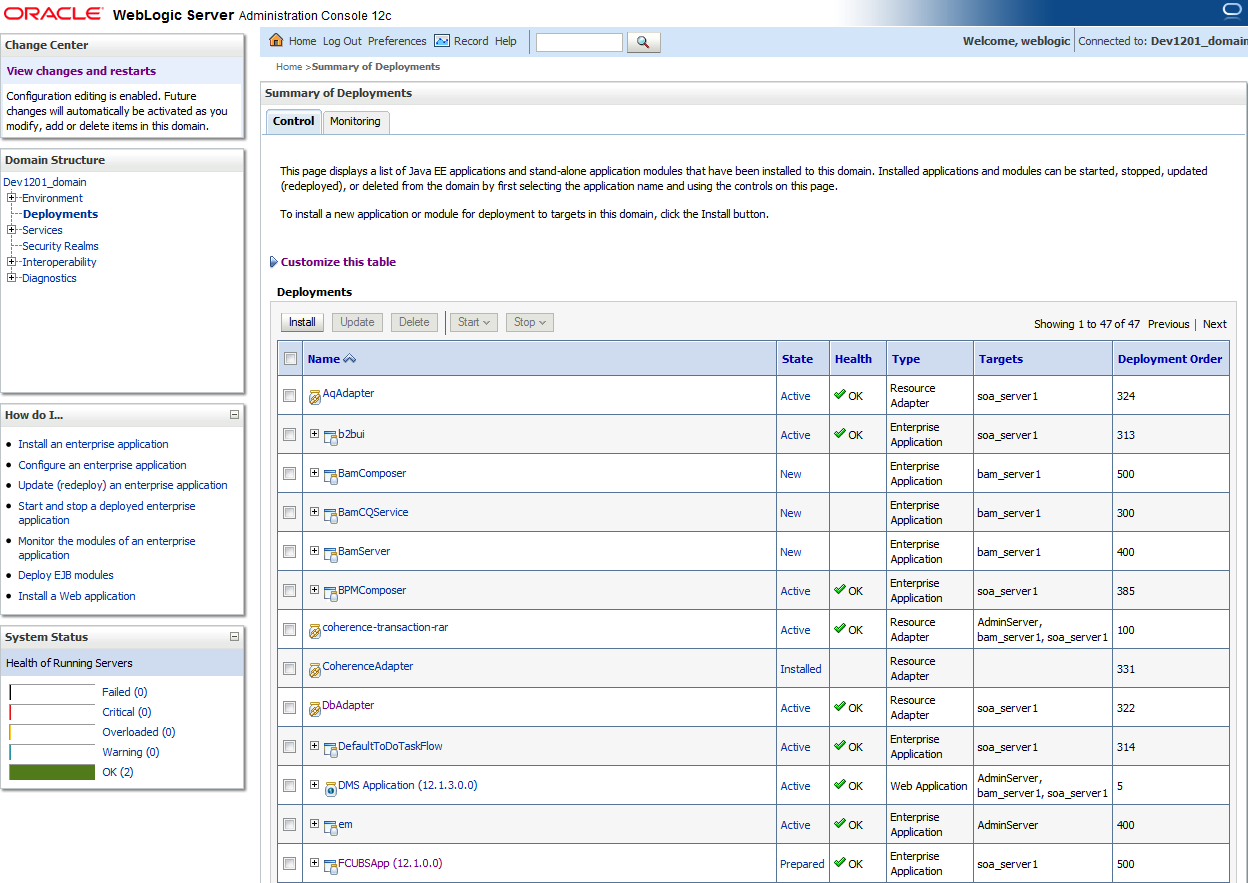The width and height of the screenshot is (1248, 883).
Task: Click the DefaultToDoTaskFlow application icon
Action: (331, 748)
